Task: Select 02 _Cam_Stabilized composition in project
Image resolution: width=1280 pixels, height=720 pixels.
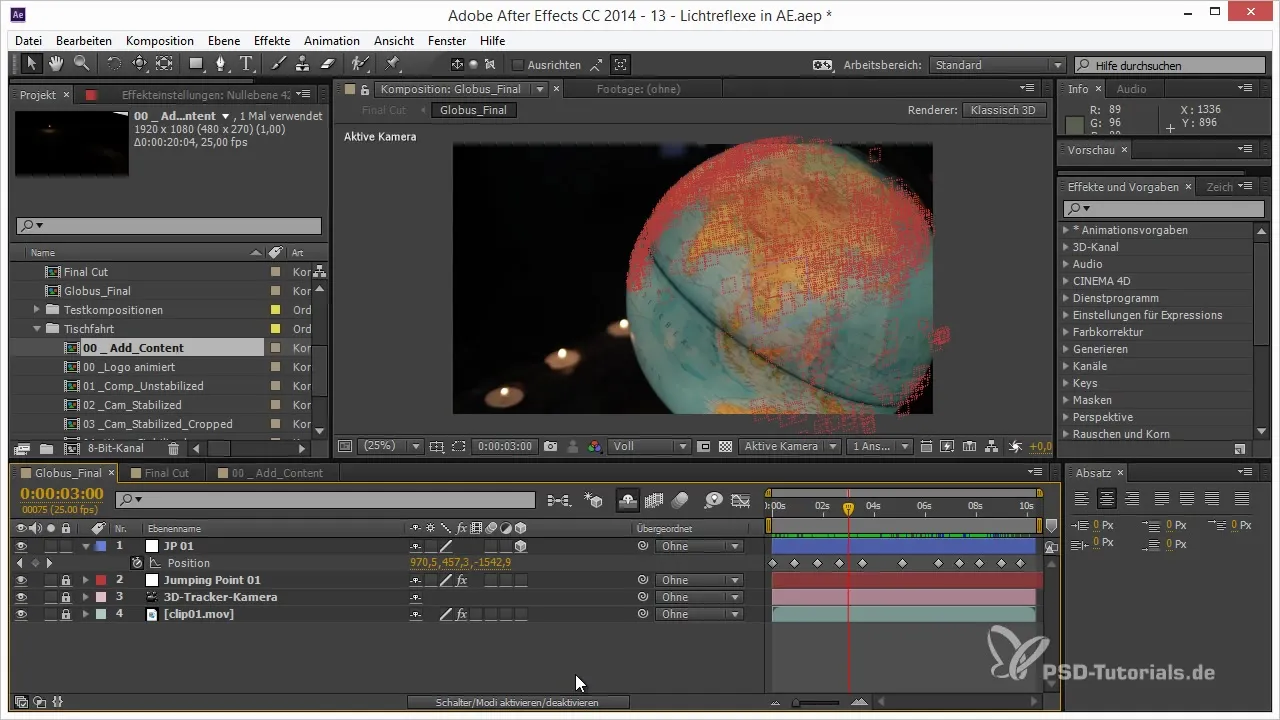Action: 132,405
